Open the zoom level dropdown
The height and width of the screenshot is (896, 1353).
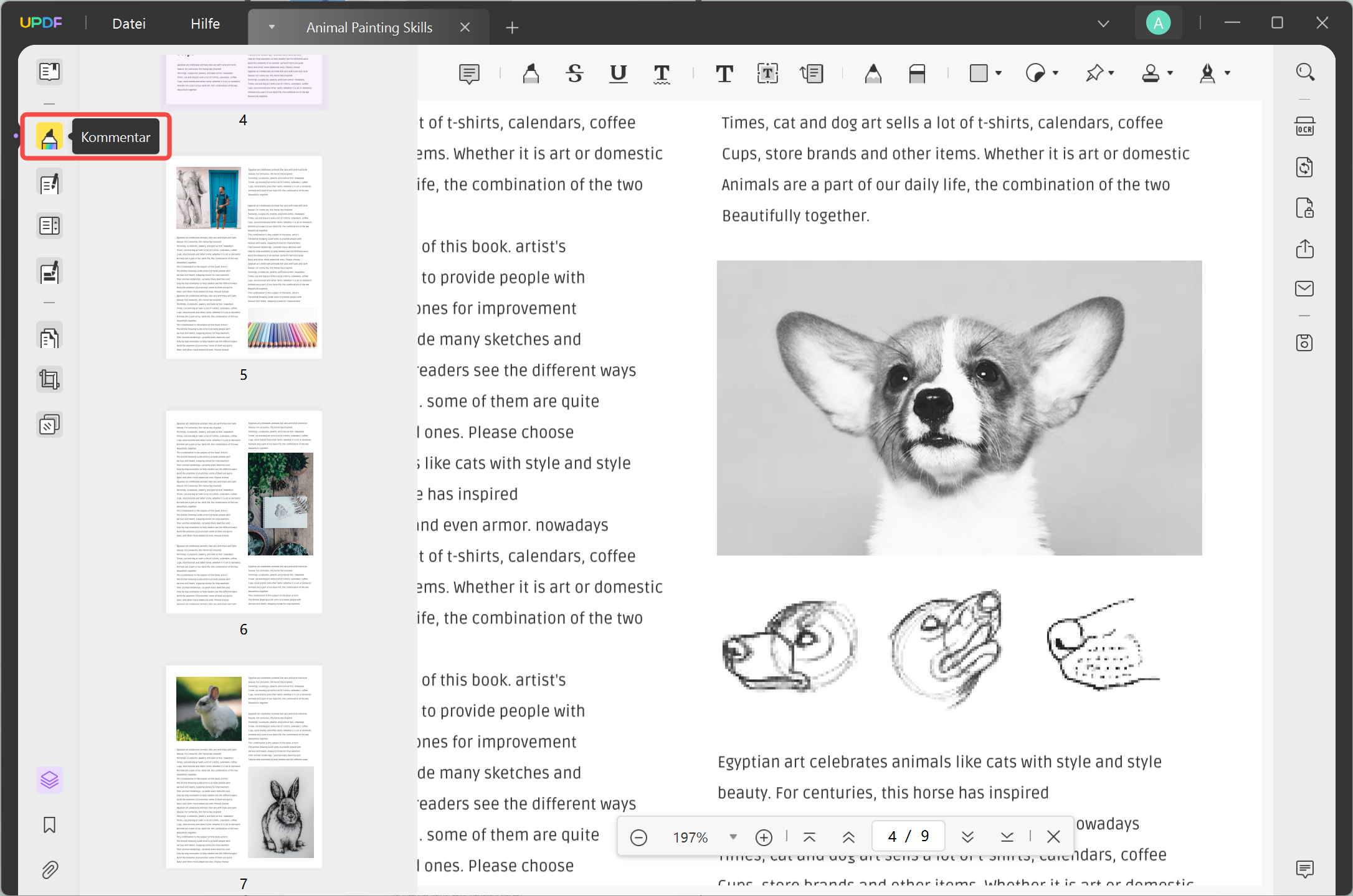click(733, 837)
